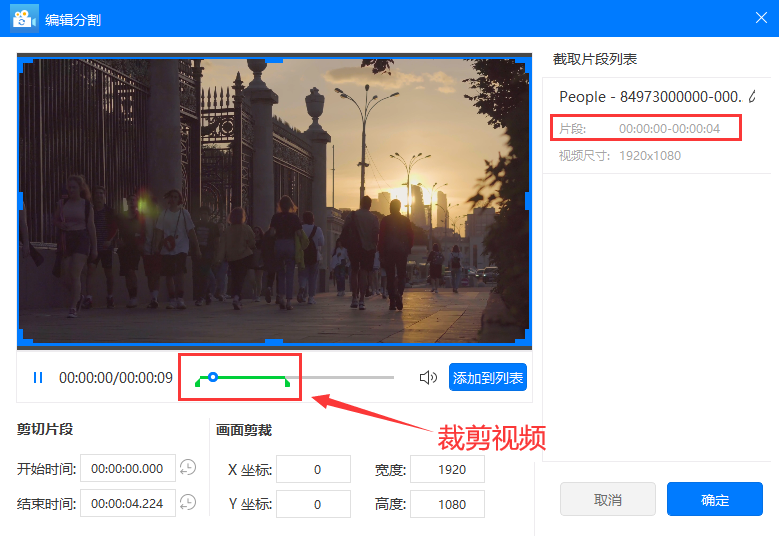Rename clip with pencil edit icon
The width and height of the screenshot is (779, 536).
click(753, 96)
